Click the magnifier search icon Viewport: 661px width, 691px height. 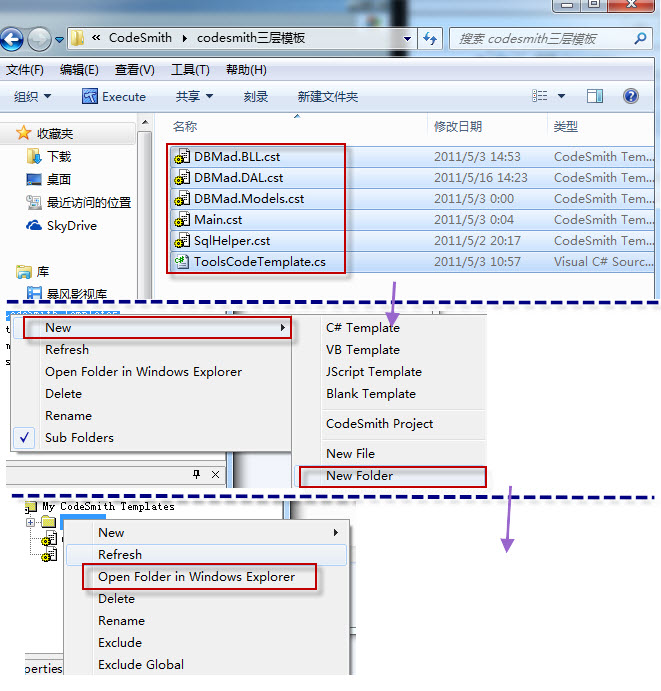point(641,38)
